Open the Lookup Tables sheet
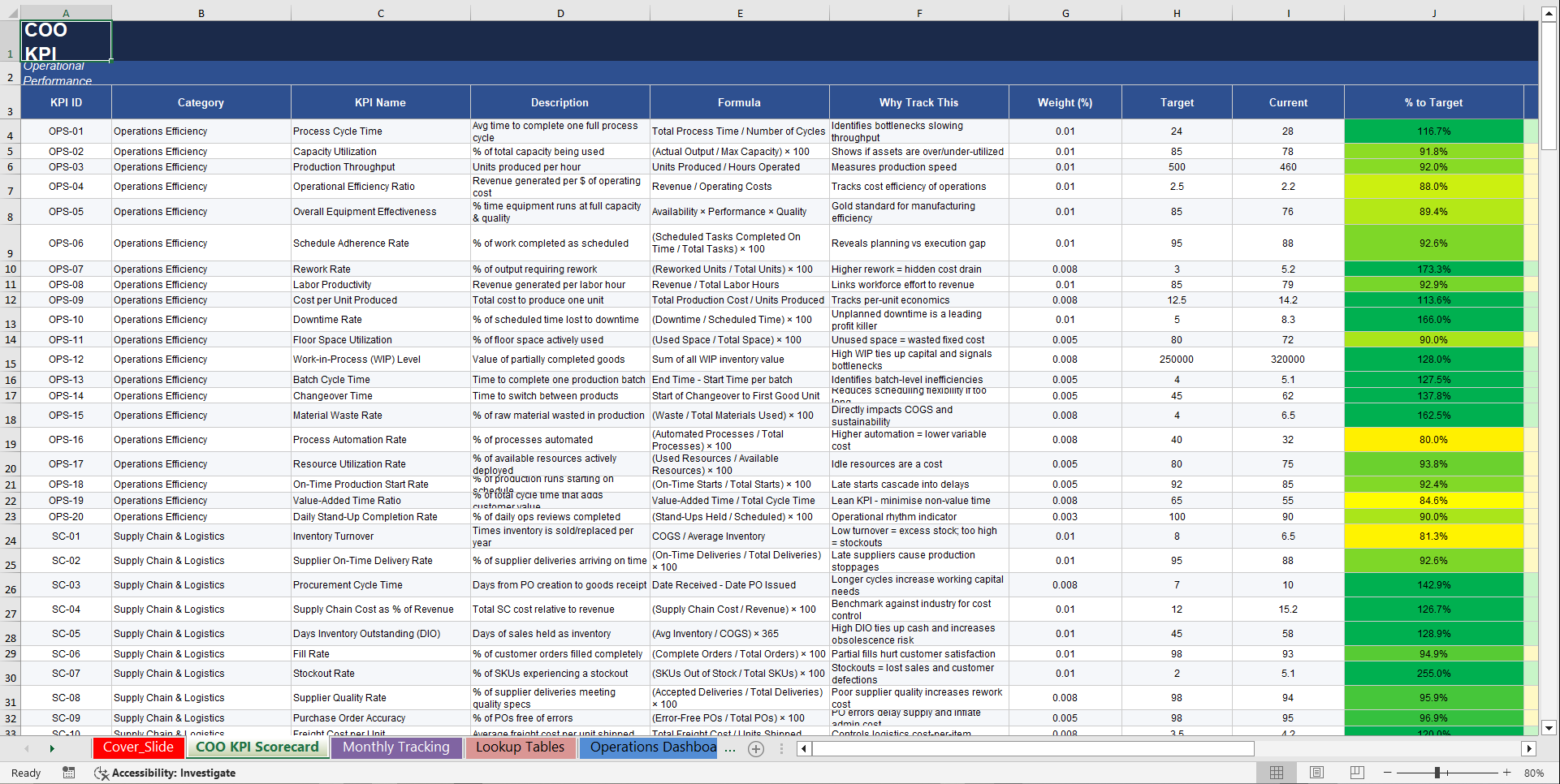Image resolution: width=1560 pixels, height=784 pixels. click(x=521, y=747)
